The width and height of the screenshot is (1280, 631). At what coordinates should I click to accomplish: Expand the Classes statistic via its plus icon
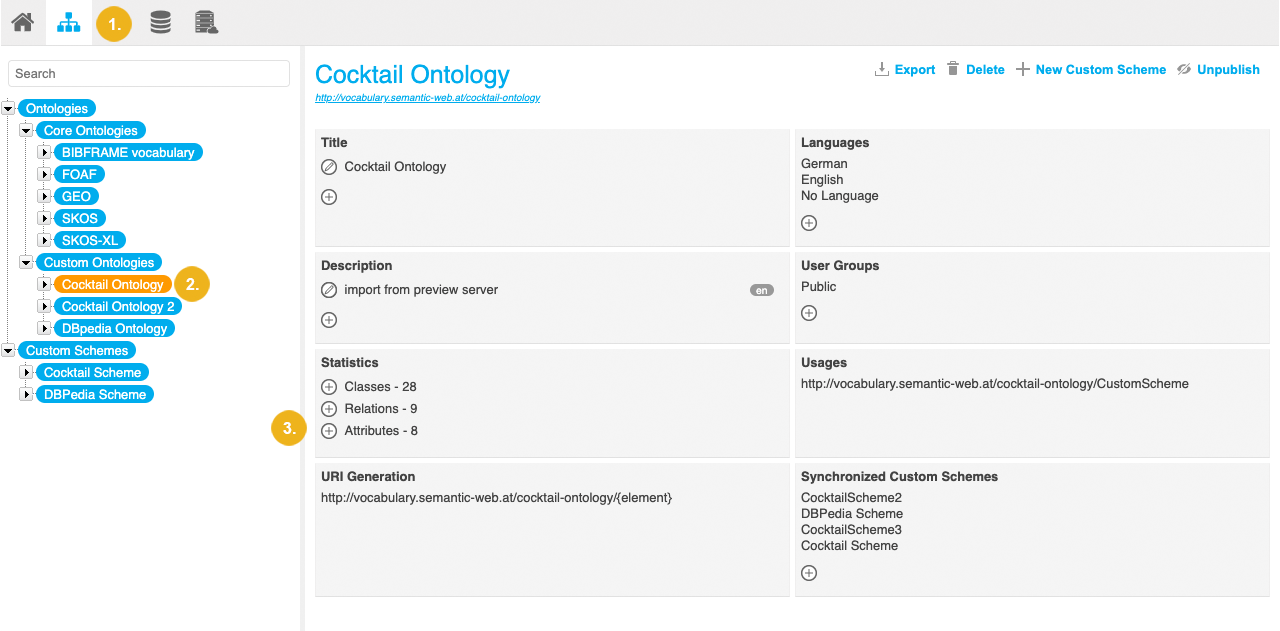pyautogui.click(x=328, y=386)
